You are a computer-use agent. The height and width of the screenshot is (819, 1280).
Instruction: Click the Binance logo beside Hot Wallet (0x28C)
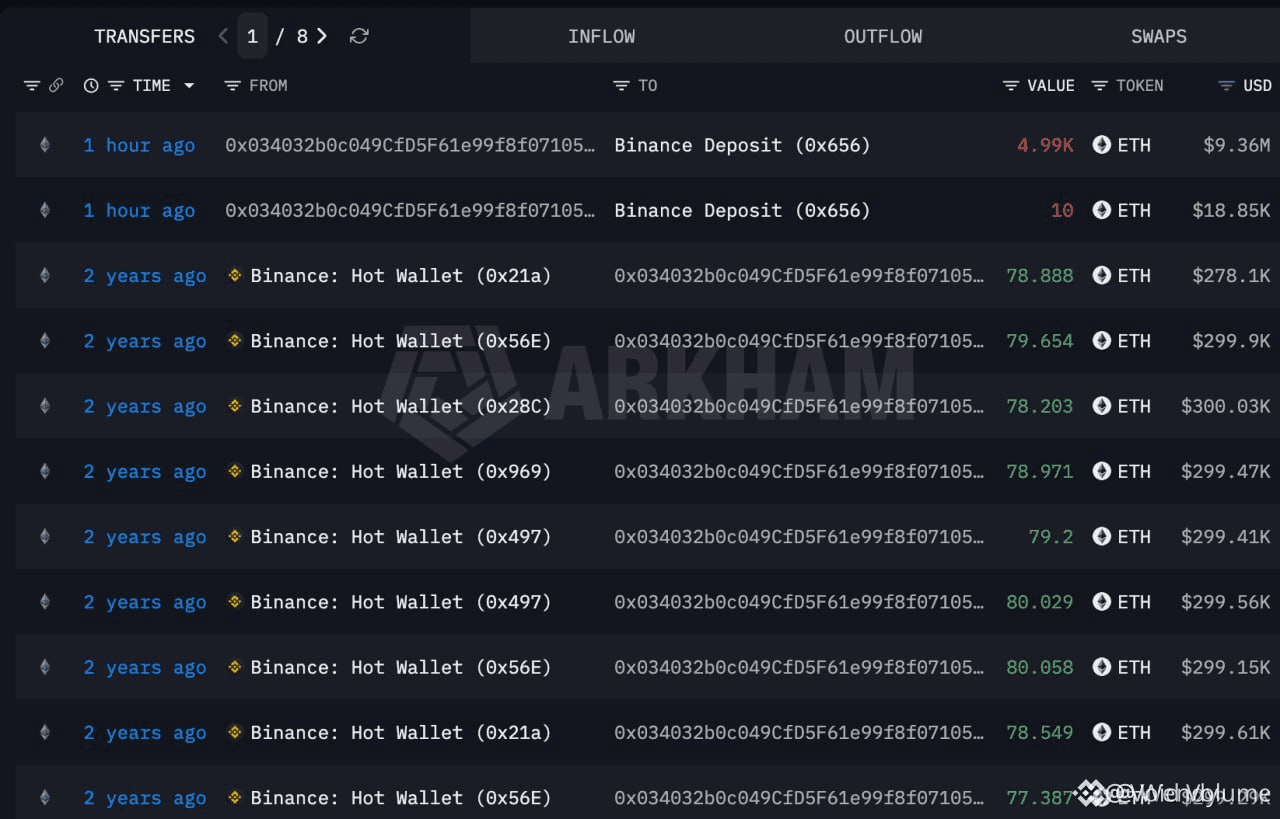click(235, 406)
